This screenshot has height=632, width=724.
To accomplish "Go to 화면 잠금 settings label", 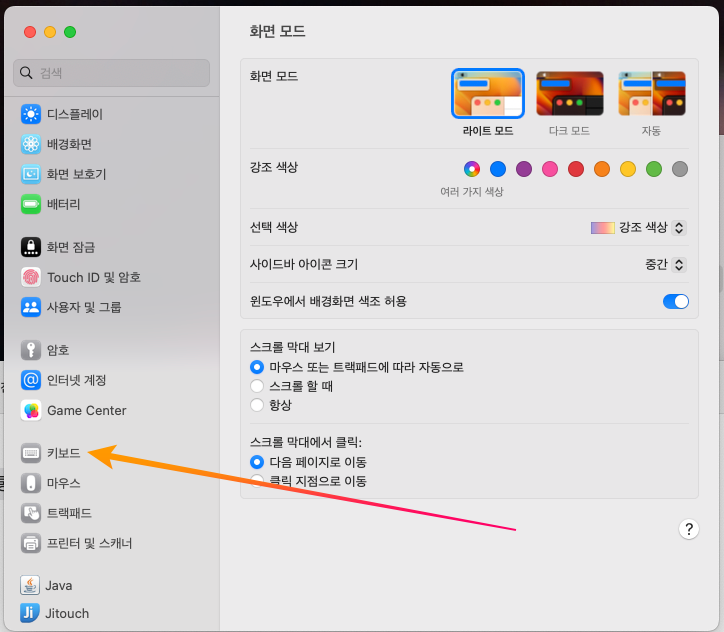I will click(x=71, y=247).
